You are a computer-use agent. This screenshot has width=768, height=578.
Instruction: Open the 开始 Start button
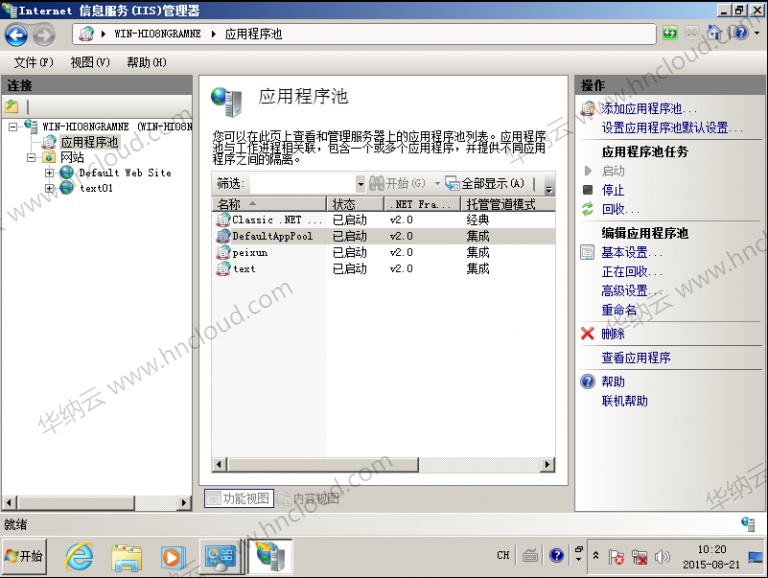pyautogui.click(x=24, y=556)
